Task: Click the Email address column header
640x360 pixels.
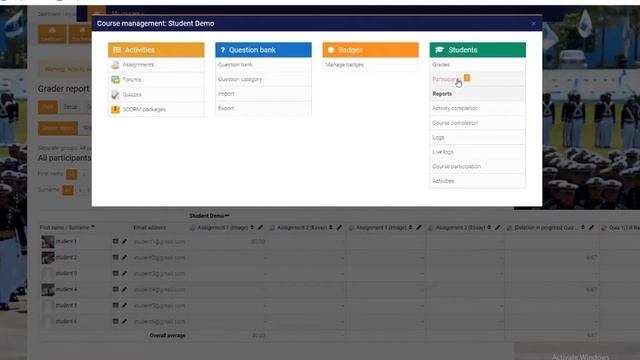Action: click(x=149, y=227)
